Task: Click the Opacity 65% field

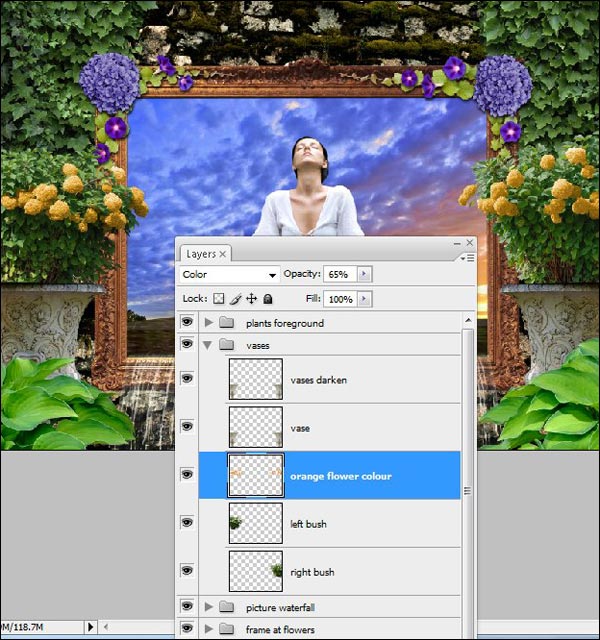Action: [340, 274]
